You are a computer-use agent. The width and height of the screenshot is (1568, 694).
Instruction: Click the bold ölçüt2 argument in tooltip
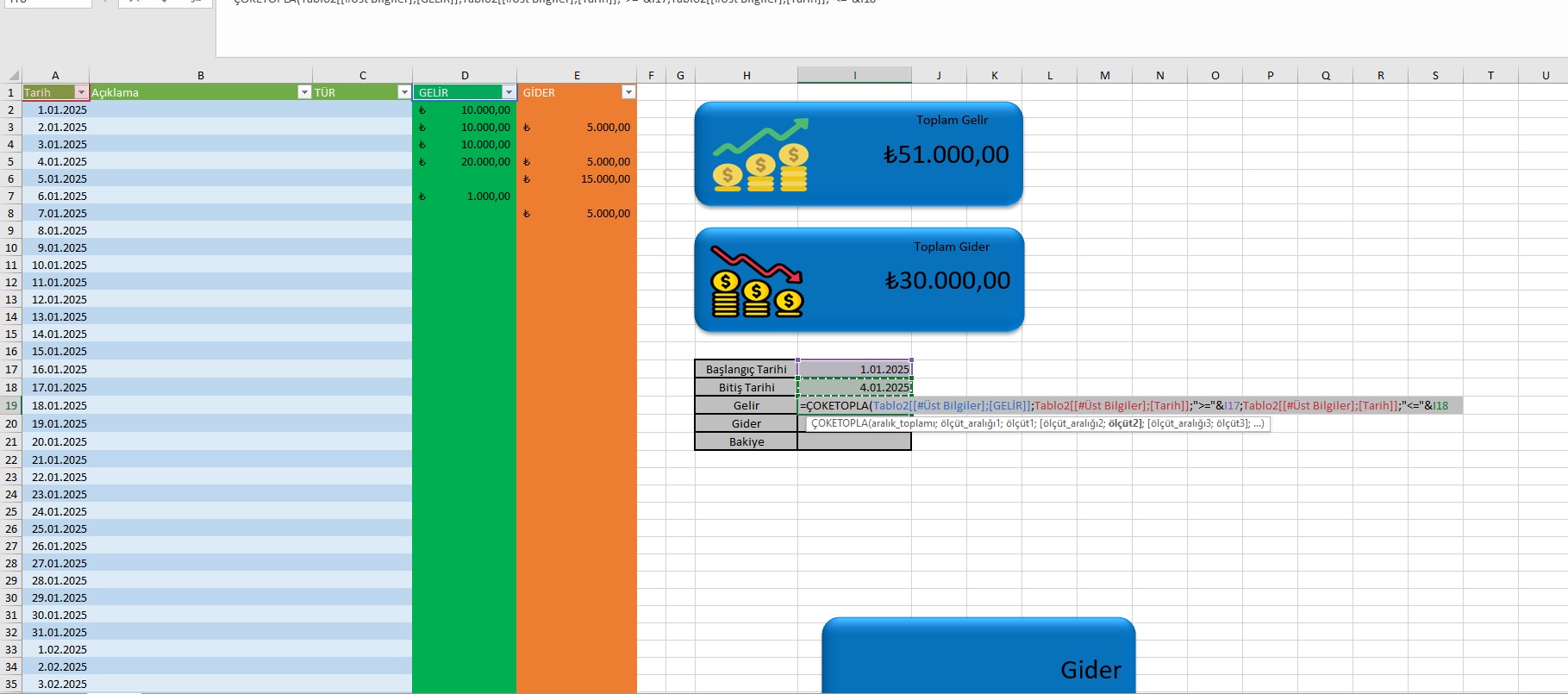point(1124,423)
